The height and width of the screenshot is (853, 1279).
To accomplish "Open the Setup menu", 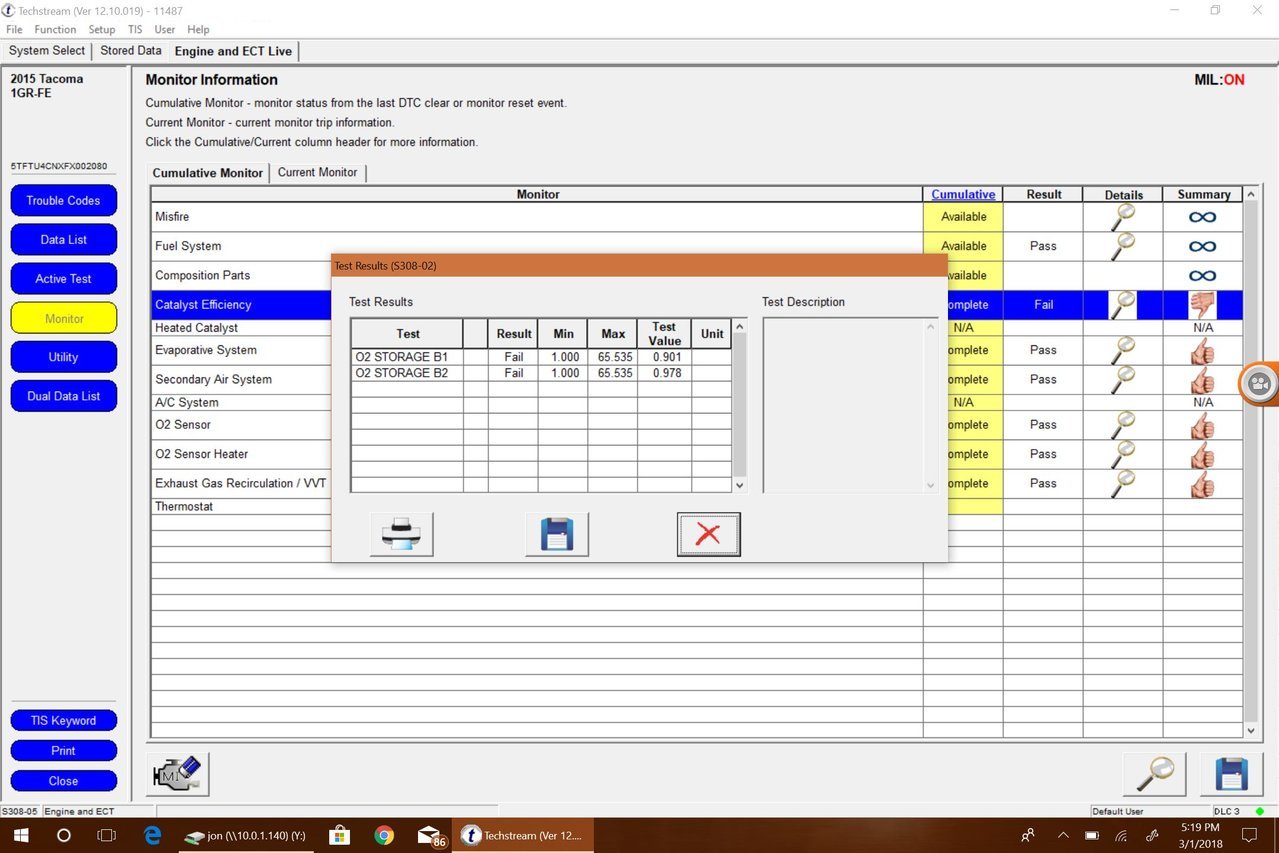I will coord(102,30).
